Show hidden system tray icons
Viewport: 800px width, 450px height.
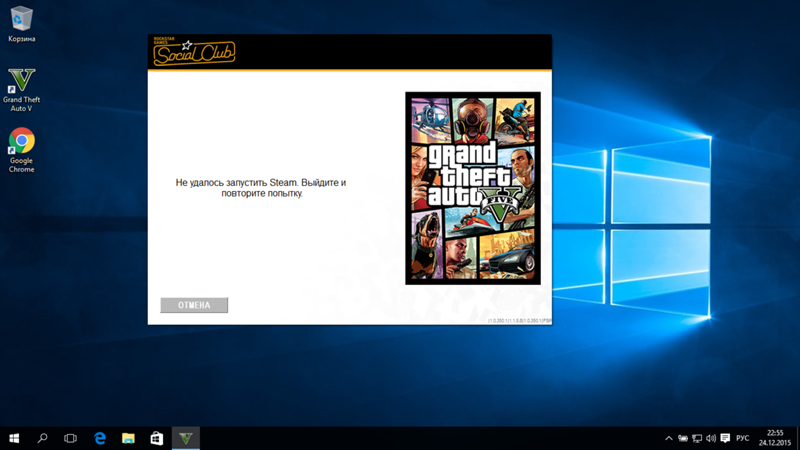[x=669, y=438]
